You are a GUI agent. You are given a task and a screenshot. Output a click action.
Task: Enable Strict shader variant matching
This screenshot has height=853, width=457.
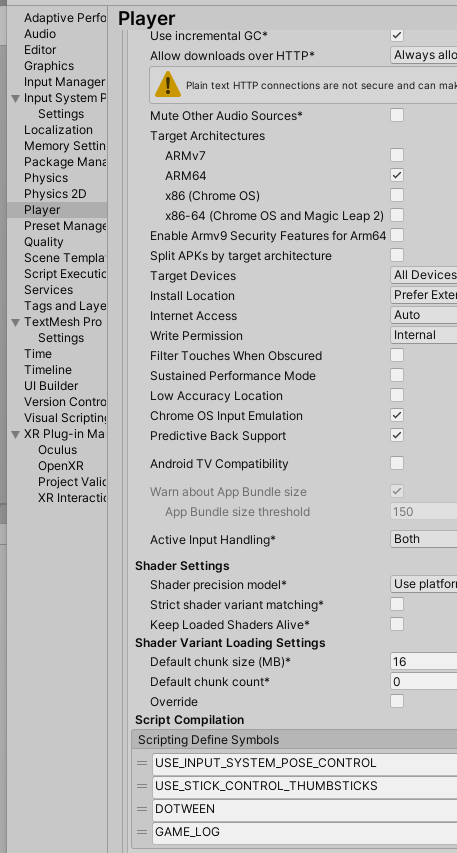click(x=397, y=604)
